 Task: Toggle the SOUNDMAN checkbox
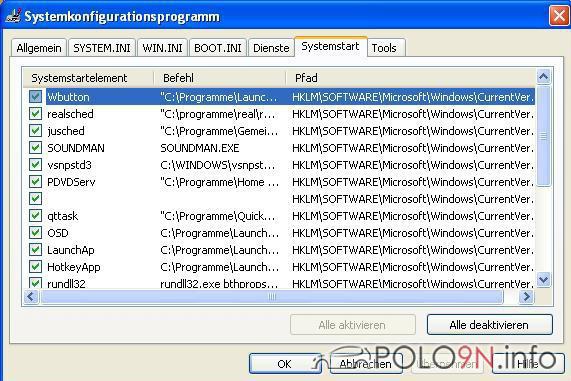pos(35,148)
